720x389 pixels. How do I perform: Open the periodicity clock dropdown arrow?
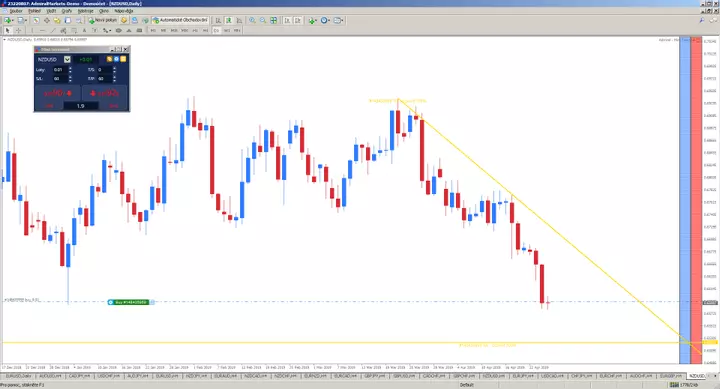(x=329, y=20)
